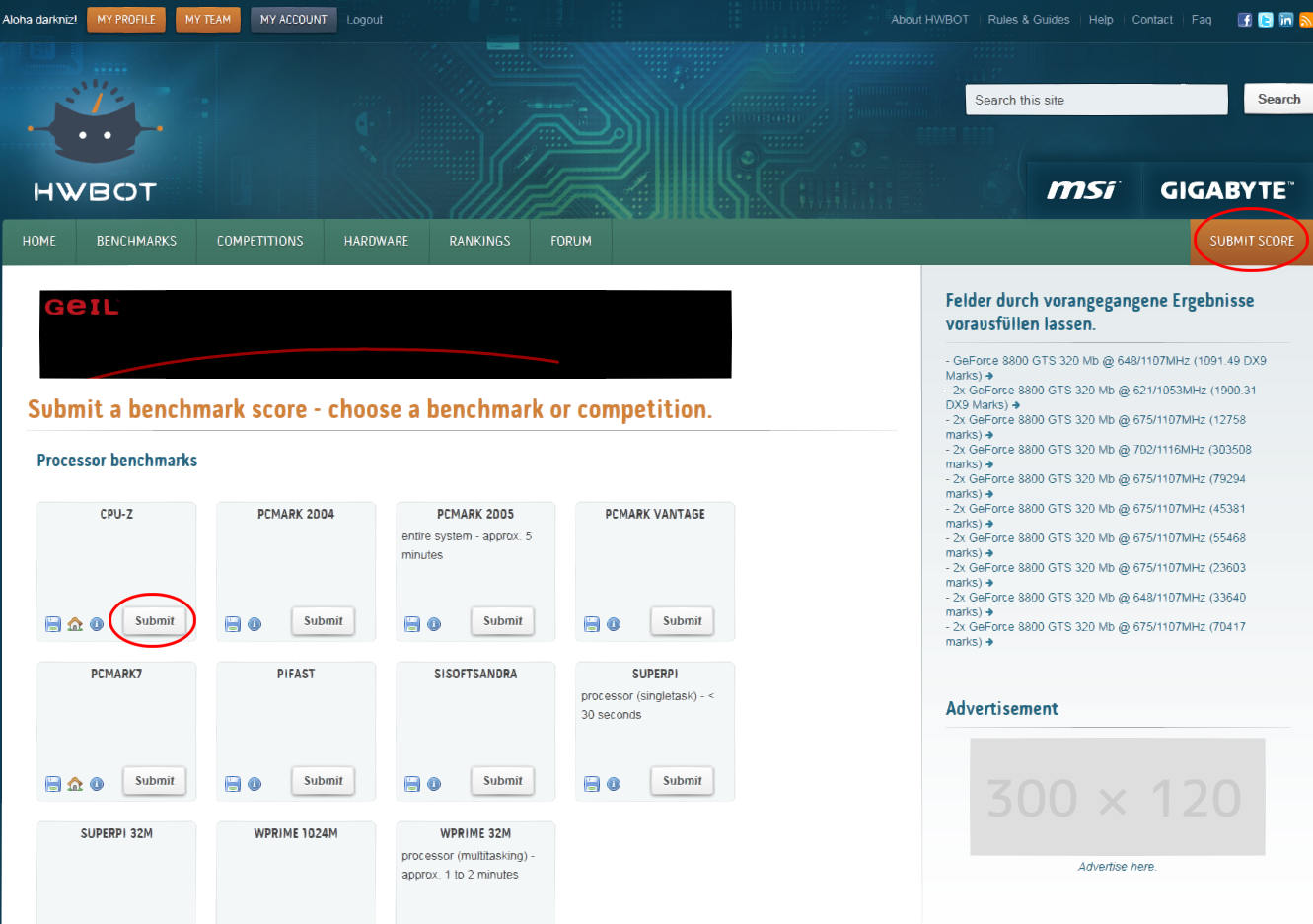Click the Logout link

364,20
